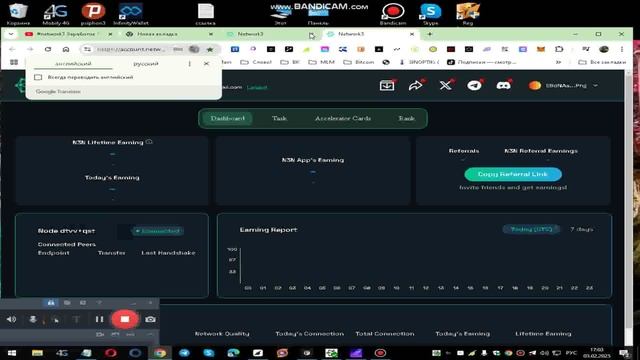Click the Connected status badge
The width and height of the screenshot is (640, 360).
158,231
